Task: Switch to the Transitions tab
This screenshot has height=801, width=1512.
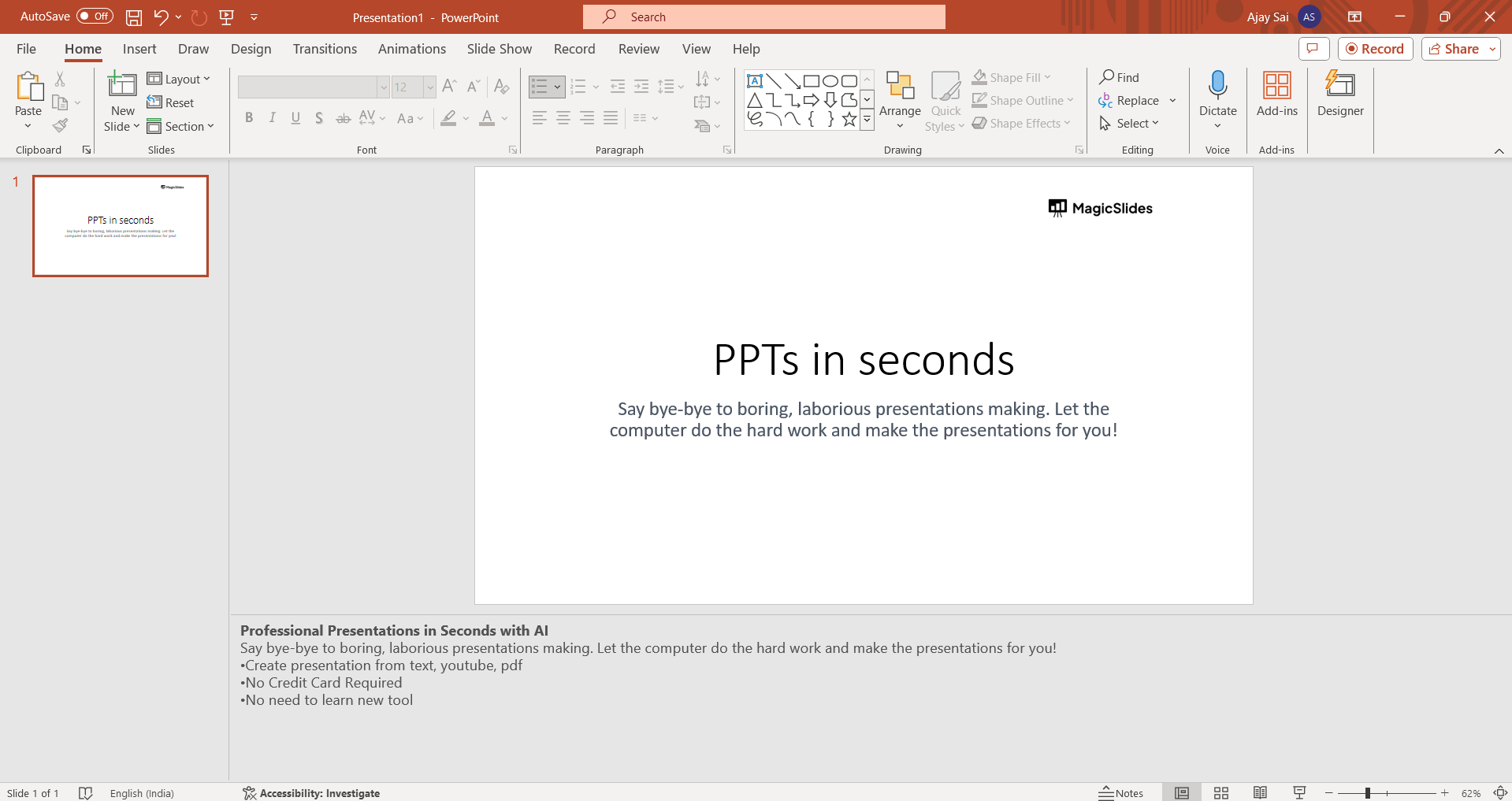Action: 325,49
